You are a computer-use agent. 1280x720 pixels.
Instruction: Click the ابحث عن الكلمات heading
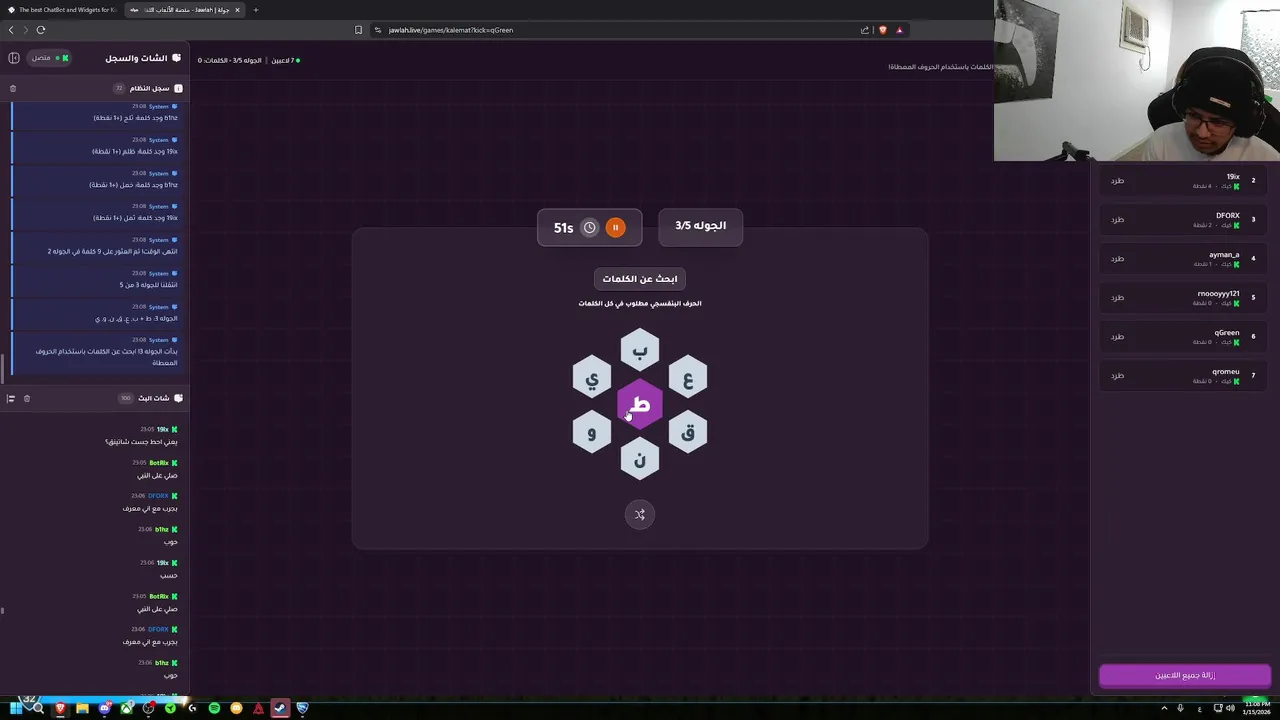point(640,279)
